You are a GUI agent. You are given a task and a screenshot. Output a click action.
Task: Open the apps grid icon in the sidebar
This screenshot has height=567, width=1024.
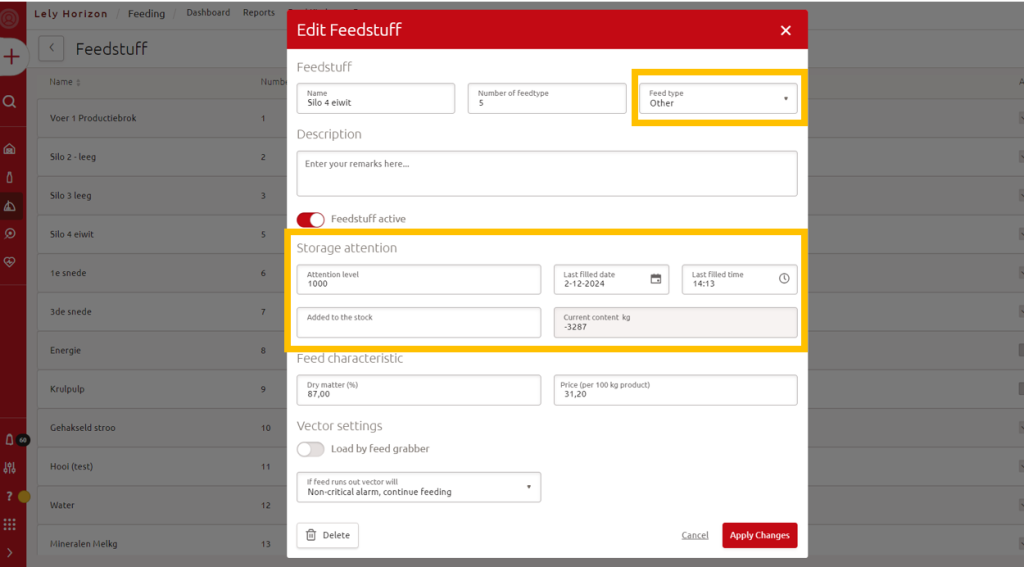pos(10,524)
